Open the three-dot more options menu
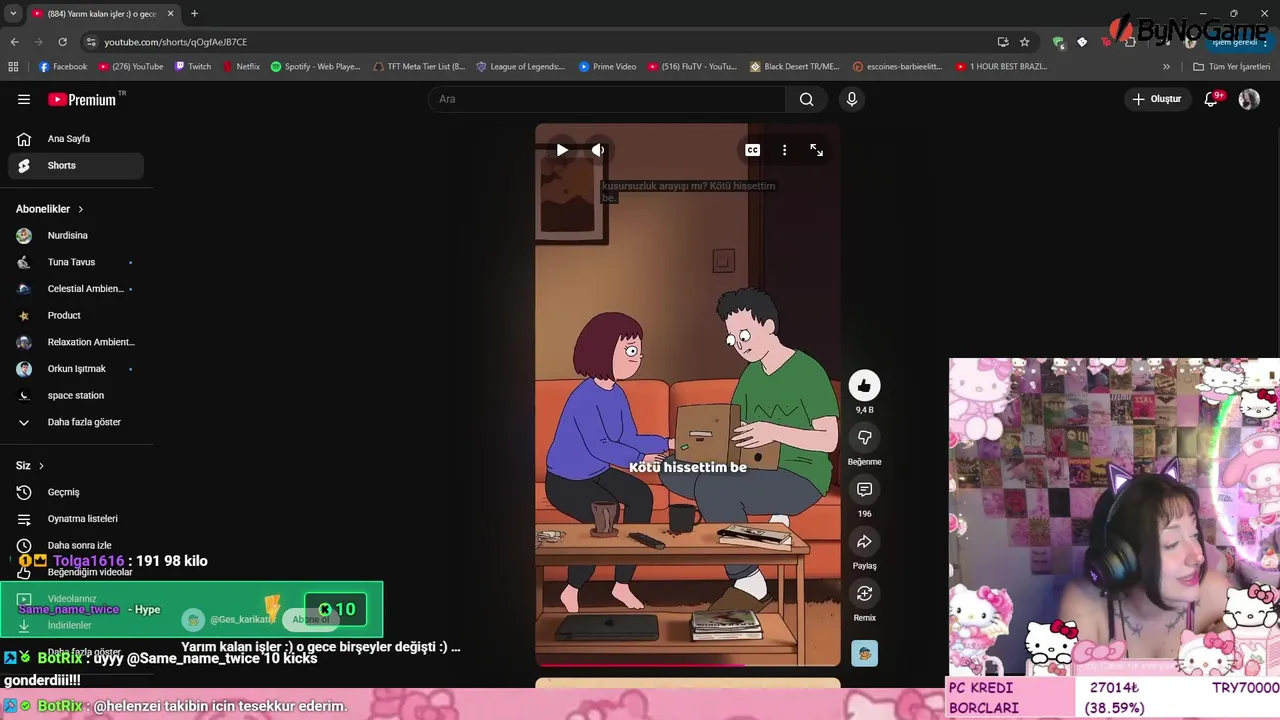This screenshot has width=1280, height=720. tap(784, 150)
